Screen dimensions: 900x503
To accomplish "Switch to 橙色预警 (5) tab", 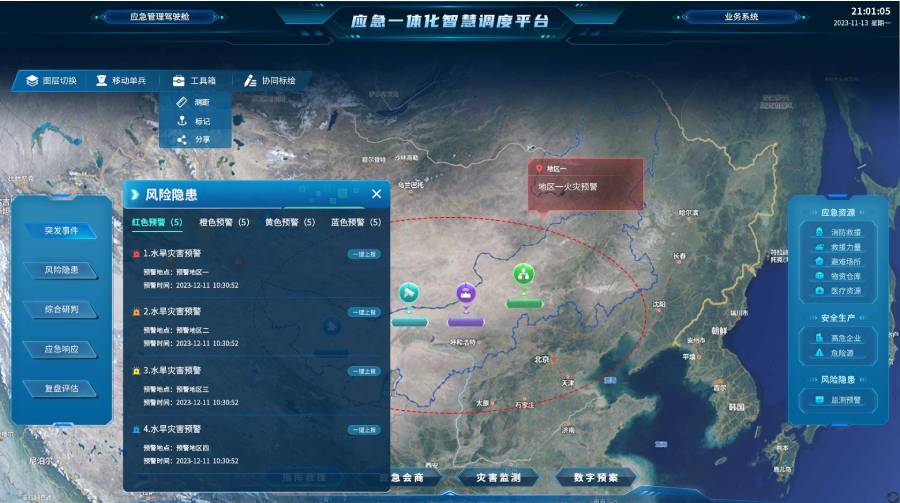I will [x=224, y=222].
